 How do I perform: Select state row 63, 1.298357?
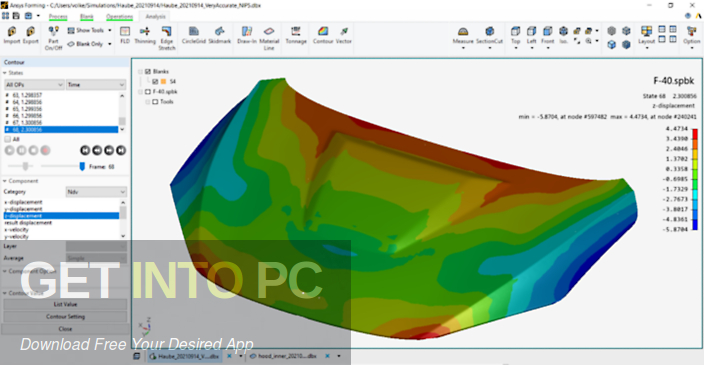coord(62,95)
